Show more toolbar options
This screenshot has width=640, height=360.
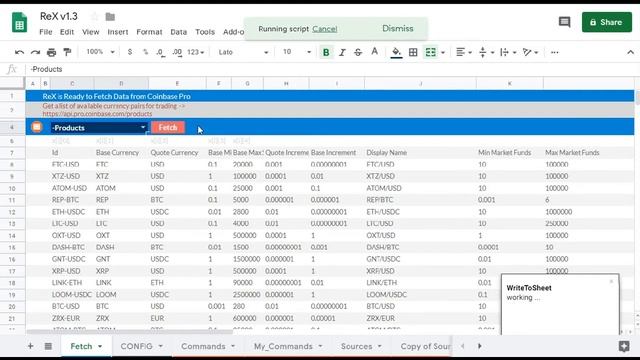click(554, 52)
